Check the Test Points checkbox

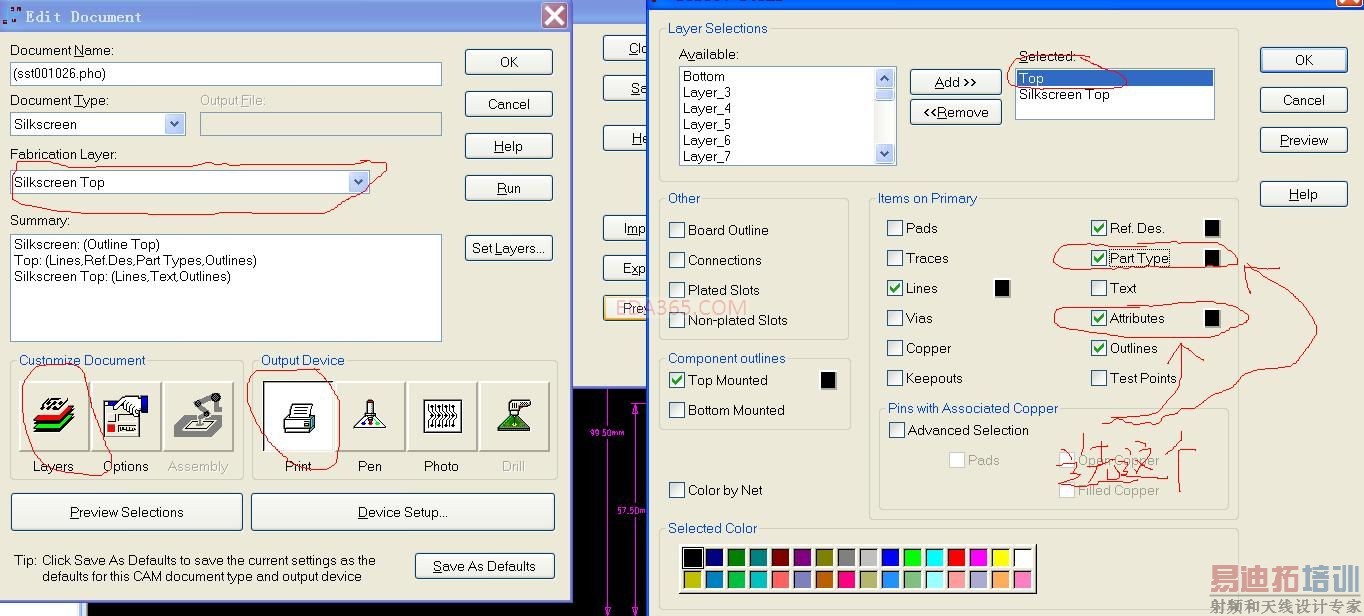click(1099, 378)
